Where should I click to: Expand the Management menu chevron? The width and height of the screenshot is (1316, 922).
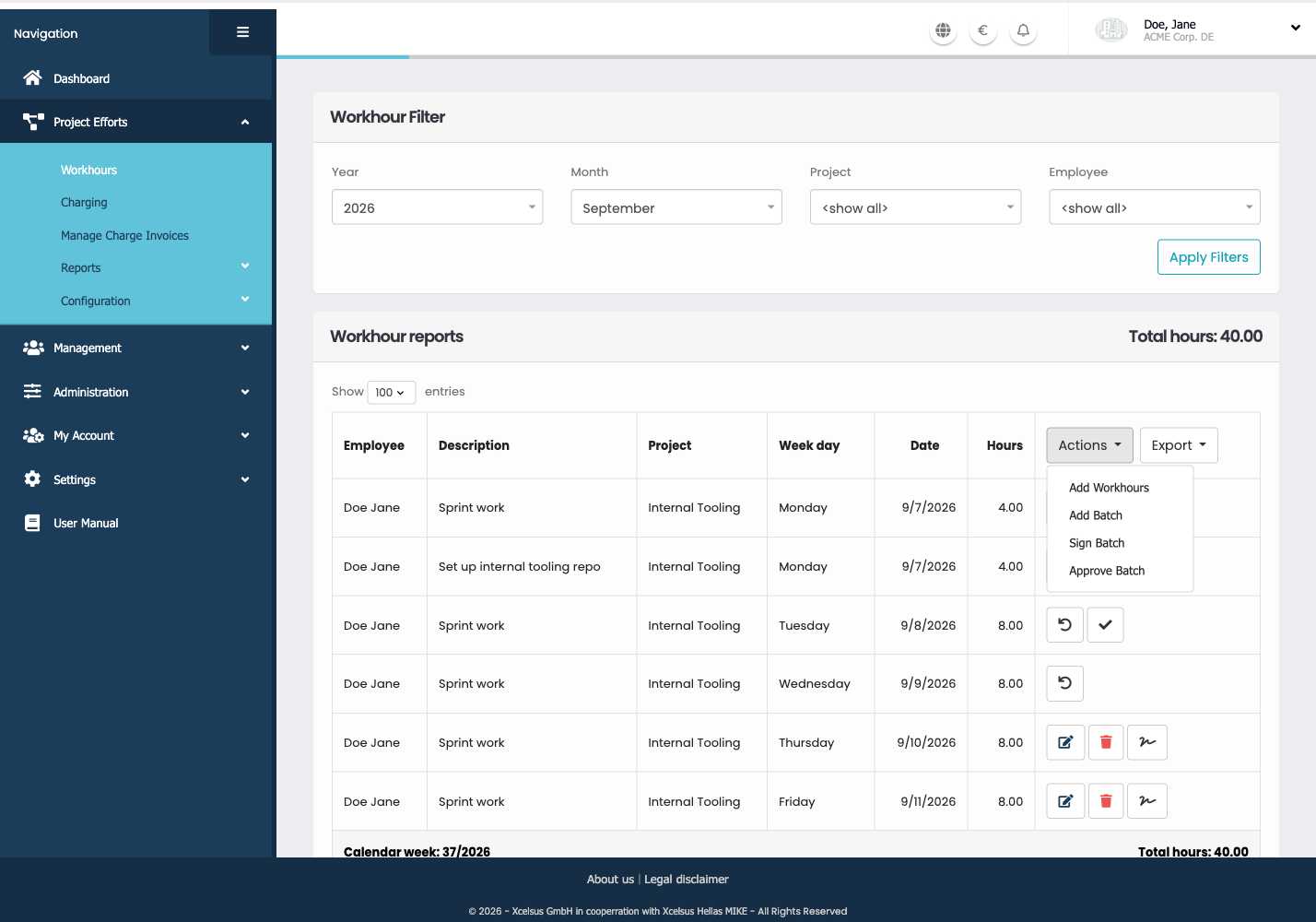[x=245, y=348]
